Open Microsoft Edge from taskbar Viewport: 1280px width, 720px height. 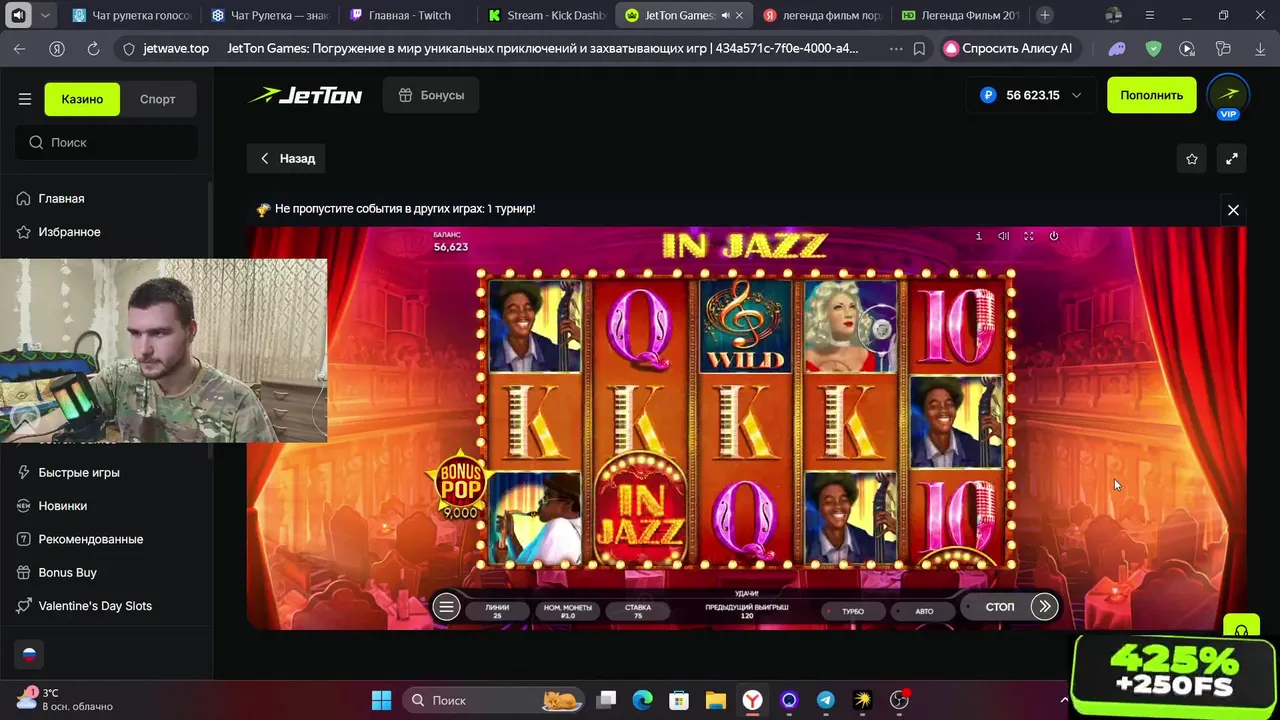tap(642, 700)
